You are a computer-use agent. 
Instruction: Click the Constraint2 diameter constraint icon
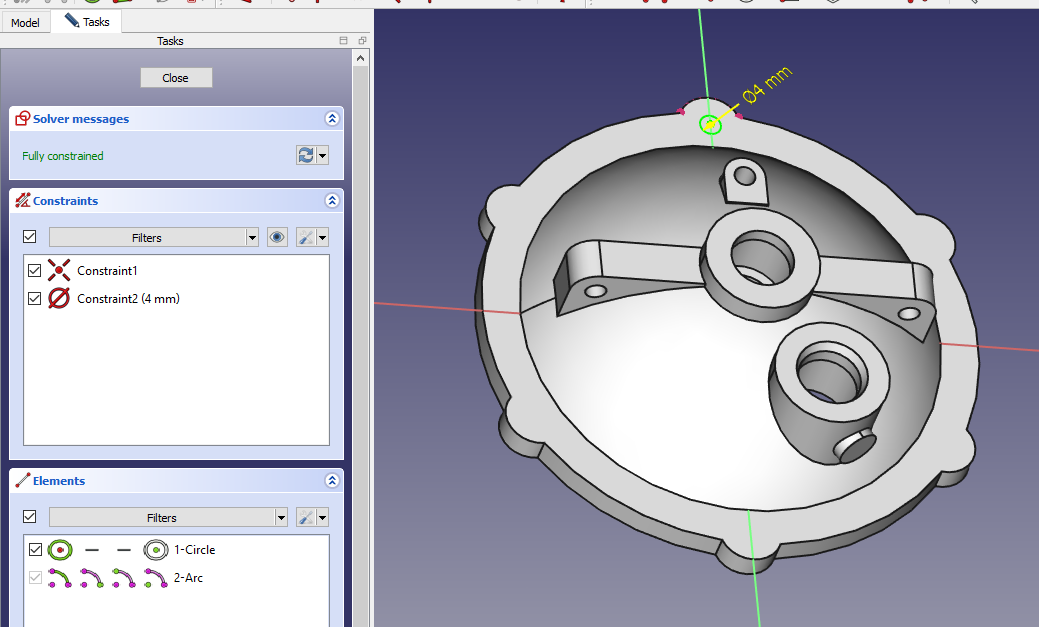coord(59,299)
